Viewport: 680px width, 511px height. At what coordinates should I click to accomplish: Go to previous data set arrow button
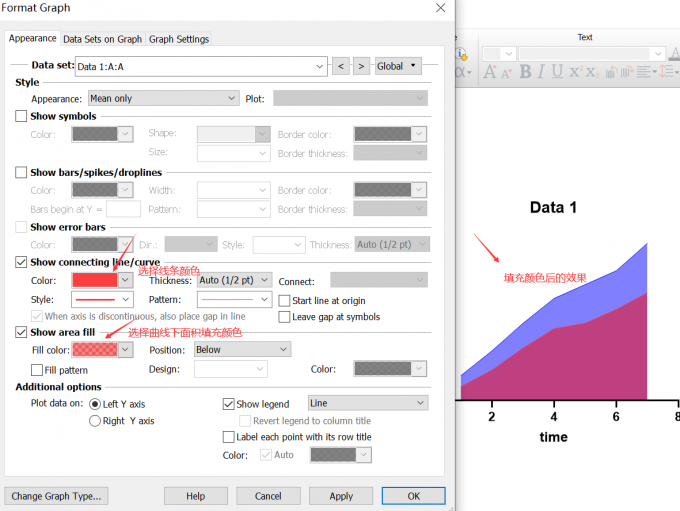pyautogui.click(x=342, y=66)
